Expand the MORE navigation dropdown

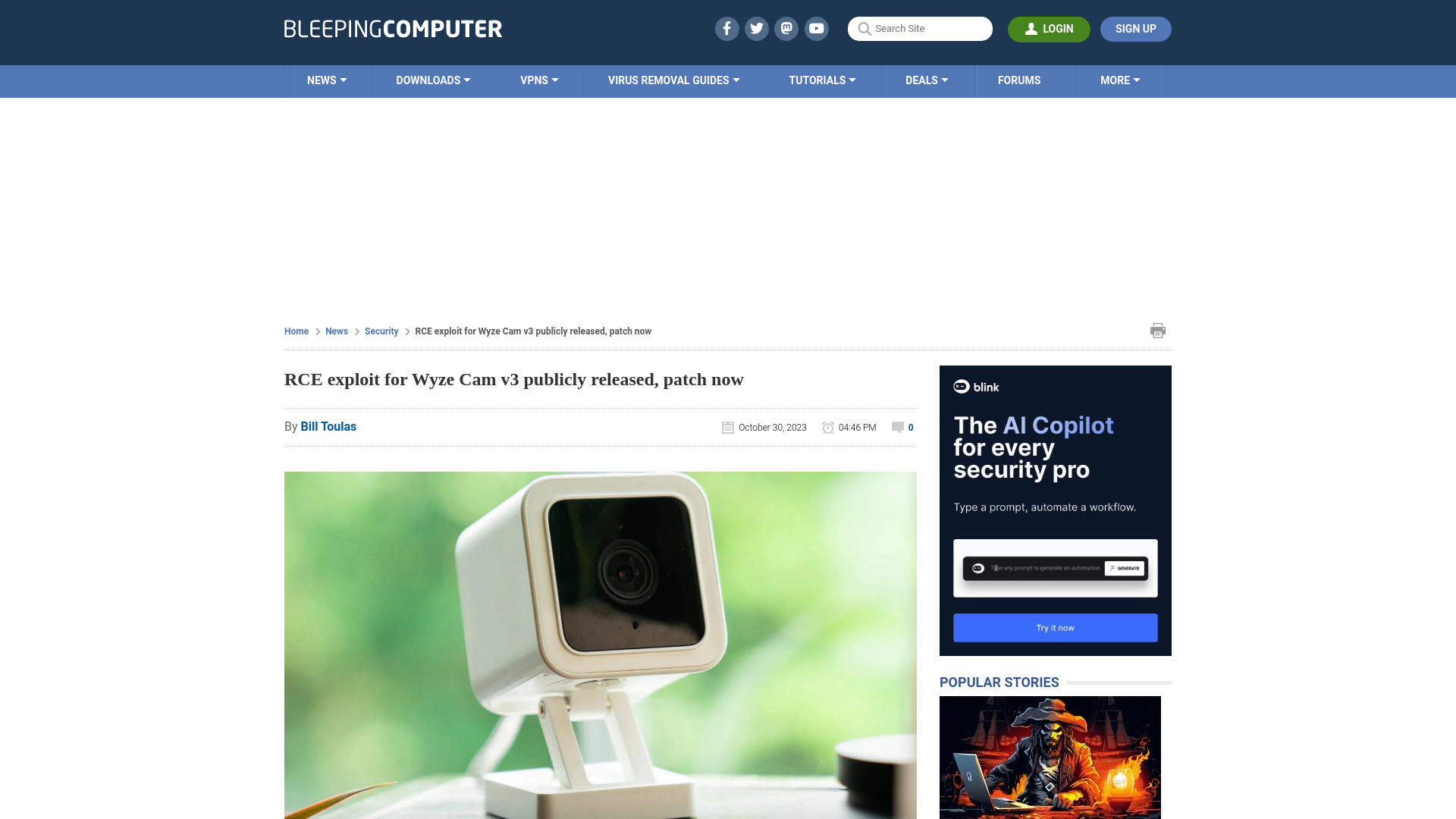coord(1120,80)
